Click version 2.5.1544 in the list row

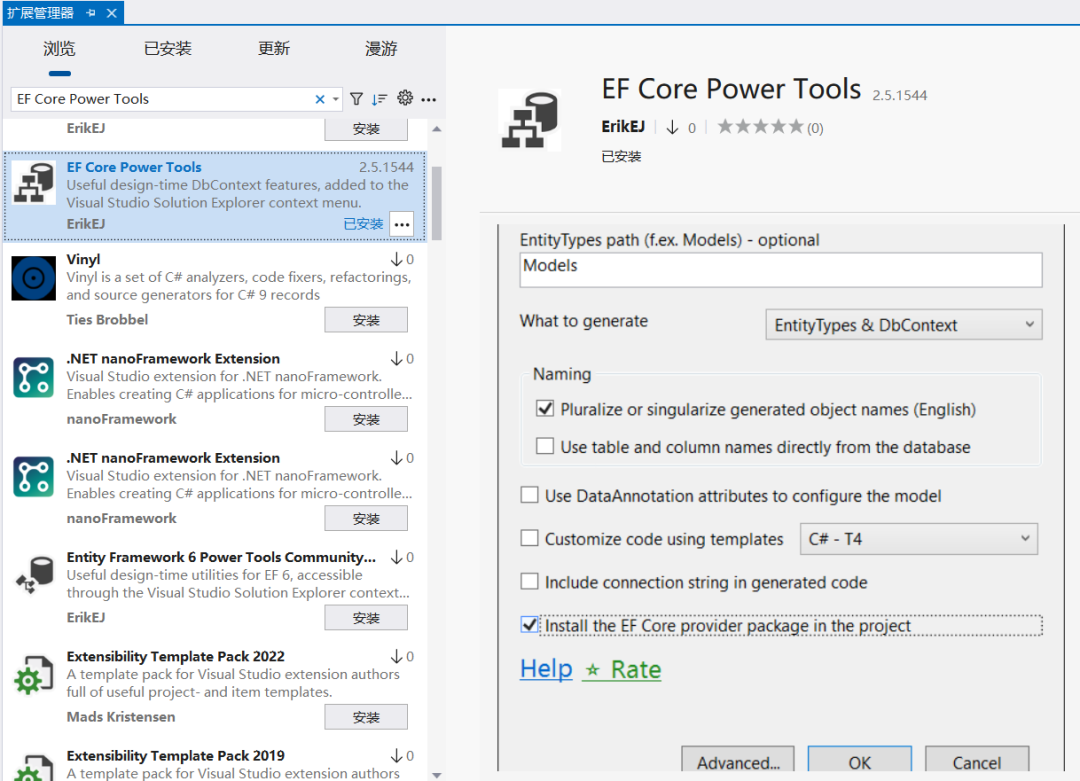[x=386, y=167]
